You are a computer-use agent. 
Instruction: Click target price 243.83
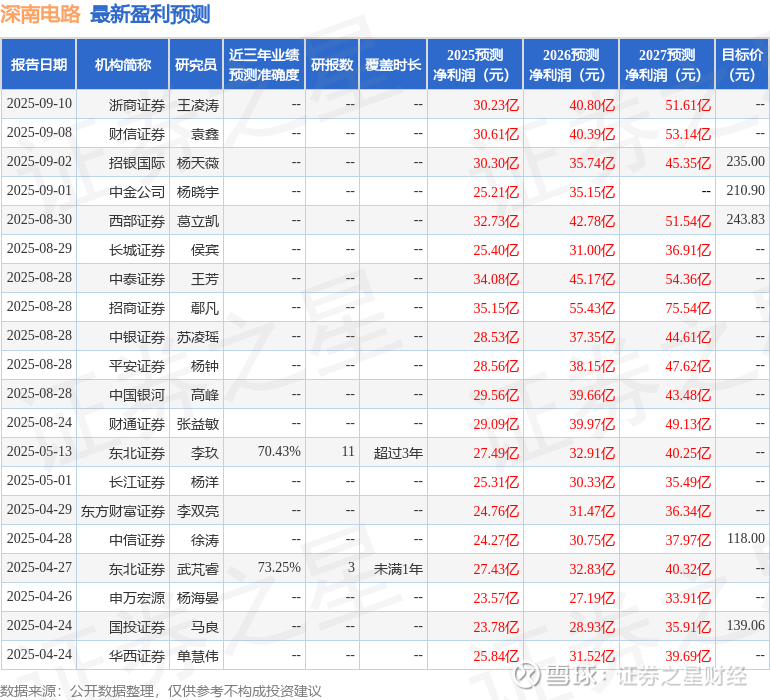[x=745, y=220]
